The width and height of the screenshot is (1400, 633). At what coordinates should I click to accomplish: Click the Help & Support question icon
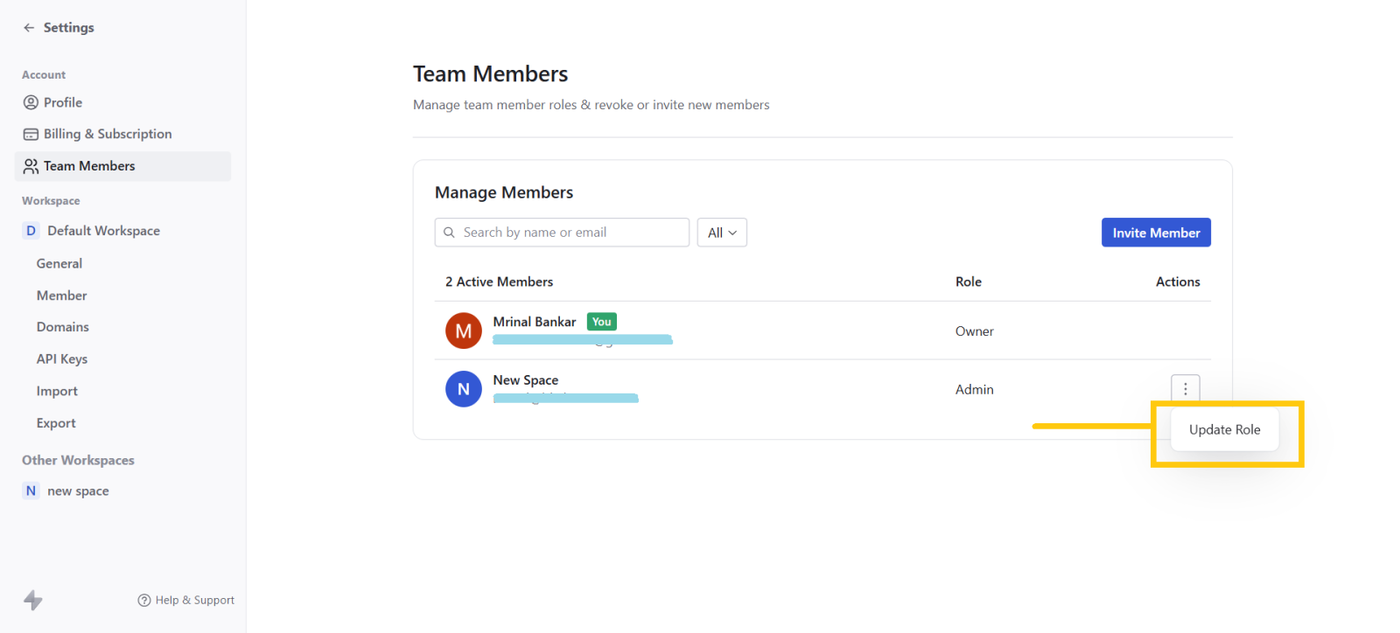pyautogui.click(x=144, y=600)
